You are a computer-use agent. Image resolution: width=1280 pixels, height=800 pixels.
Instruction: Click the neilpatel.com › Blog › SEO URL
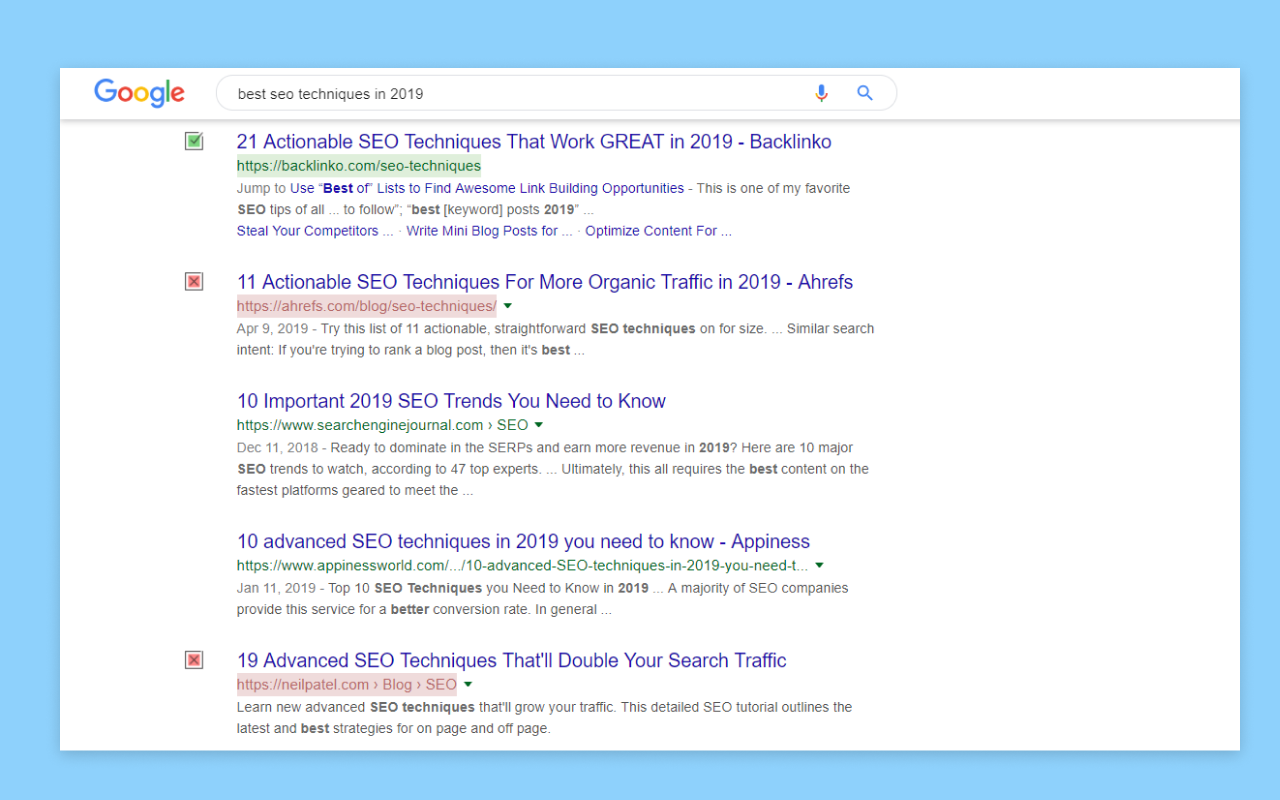pos(347,685)
